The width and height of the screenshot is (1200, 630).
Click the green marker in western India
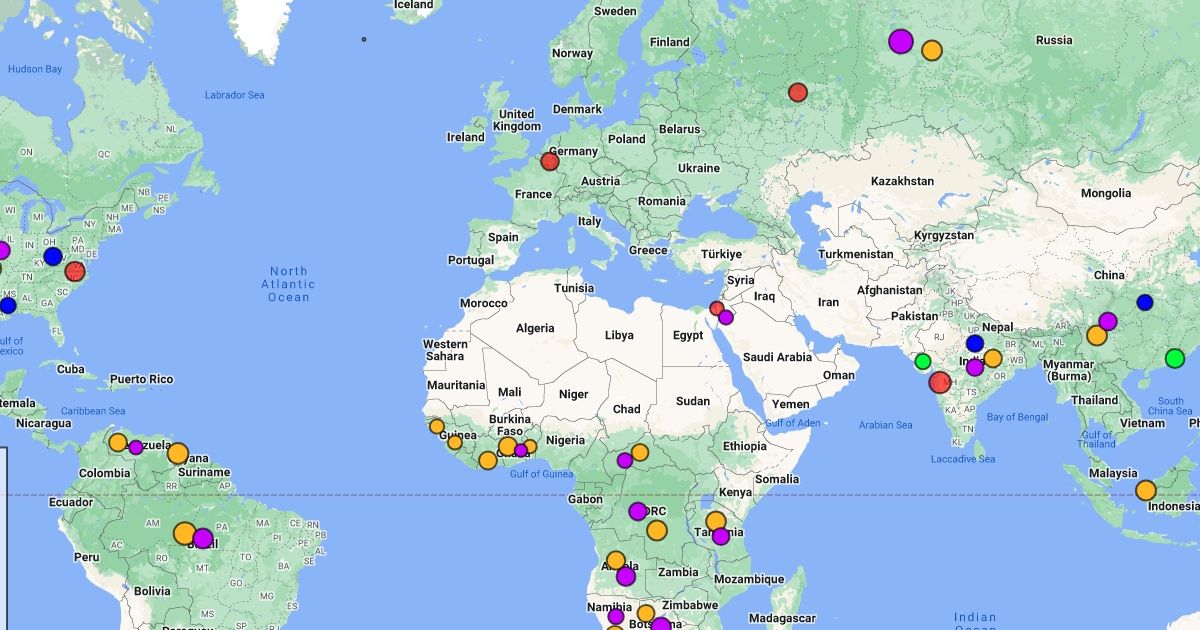tap(923, 361)
